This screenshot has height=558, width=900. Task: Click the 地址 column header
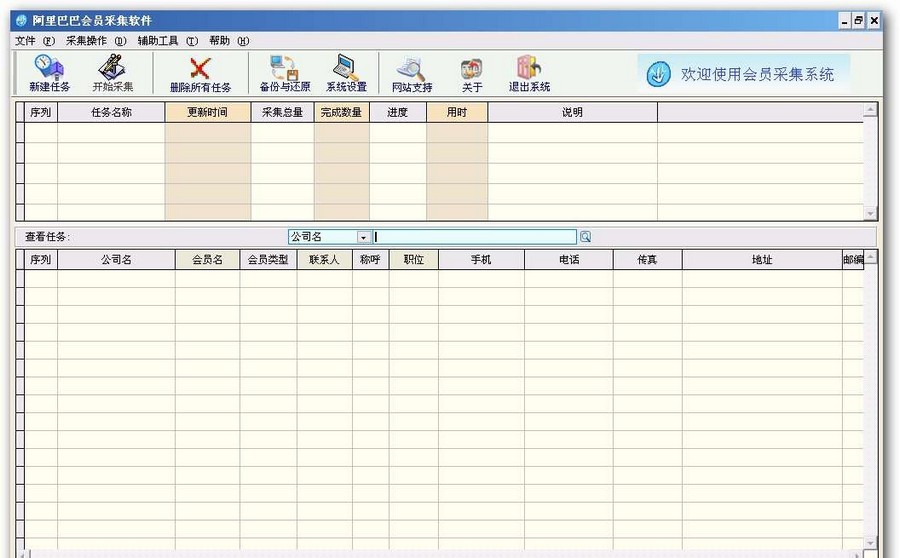pos(762,259)
